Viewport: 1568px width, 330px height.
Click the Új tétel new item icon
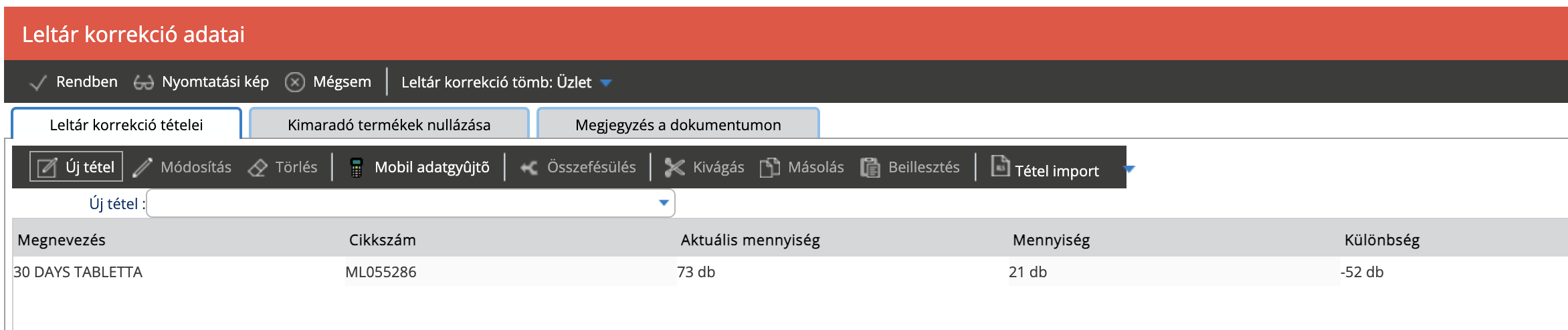(46, 168)
